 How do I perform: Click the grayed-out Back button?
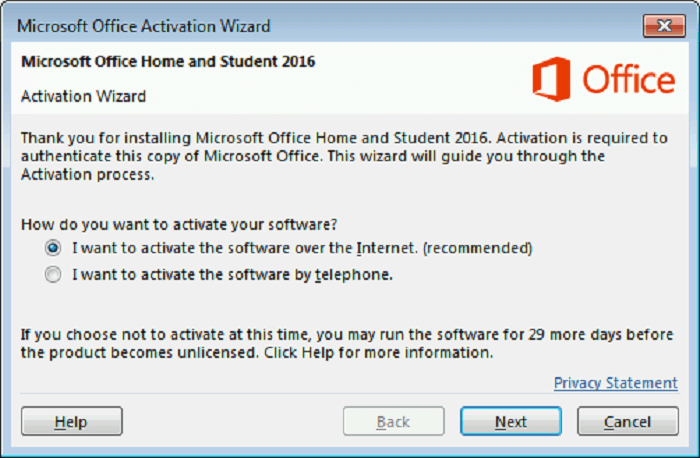point(393,421)
